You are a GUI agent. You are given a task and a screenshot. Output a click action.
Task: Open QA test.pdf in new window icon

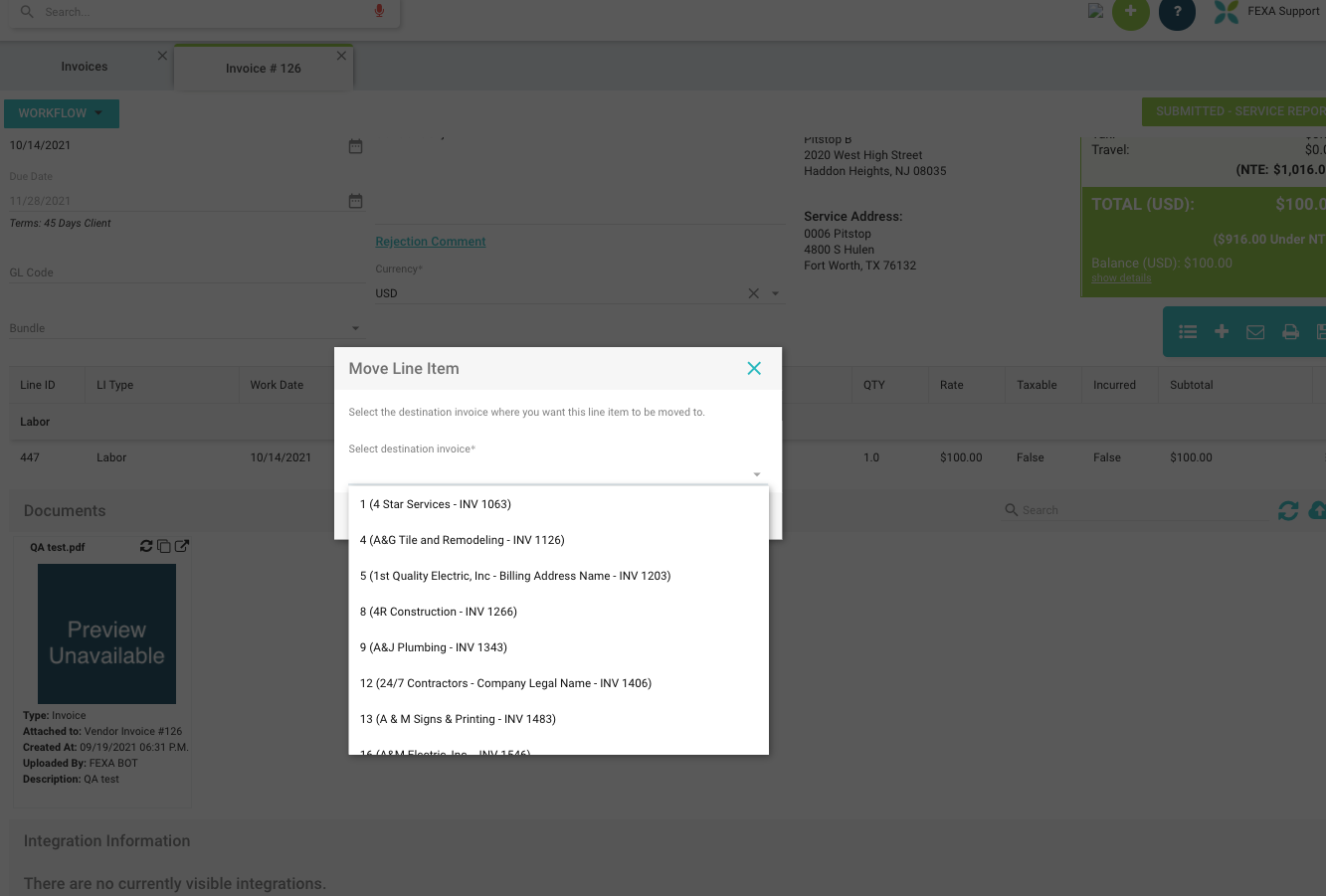[x=182, y=546]
